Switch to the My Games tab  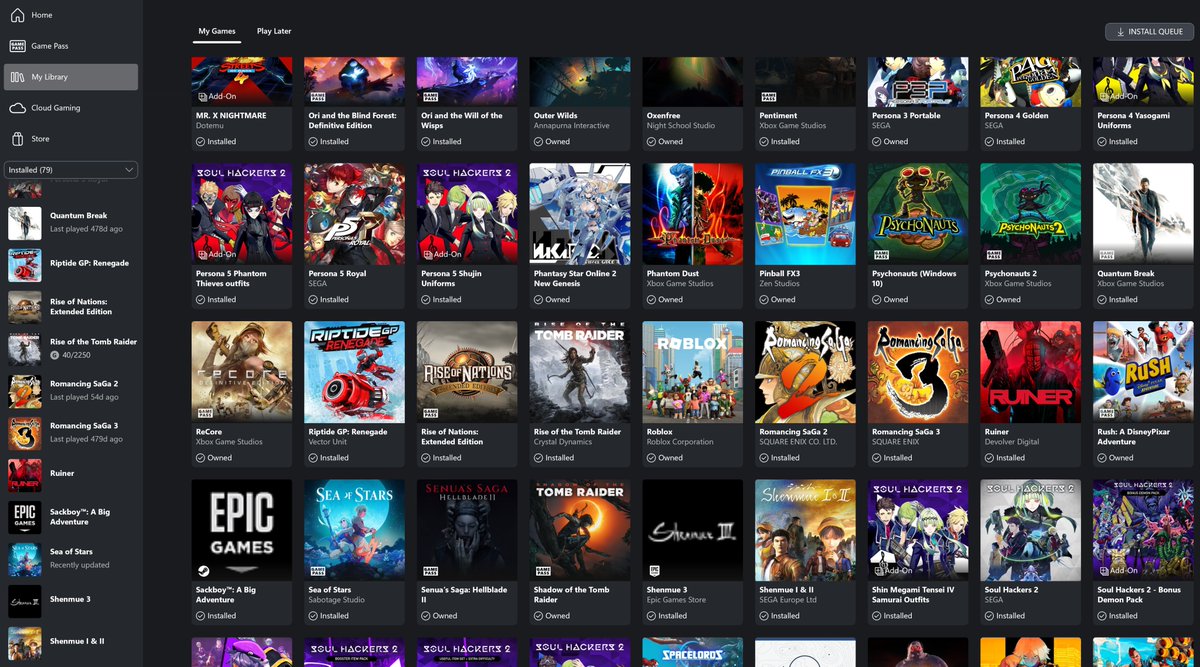click(x=217, y=31)
